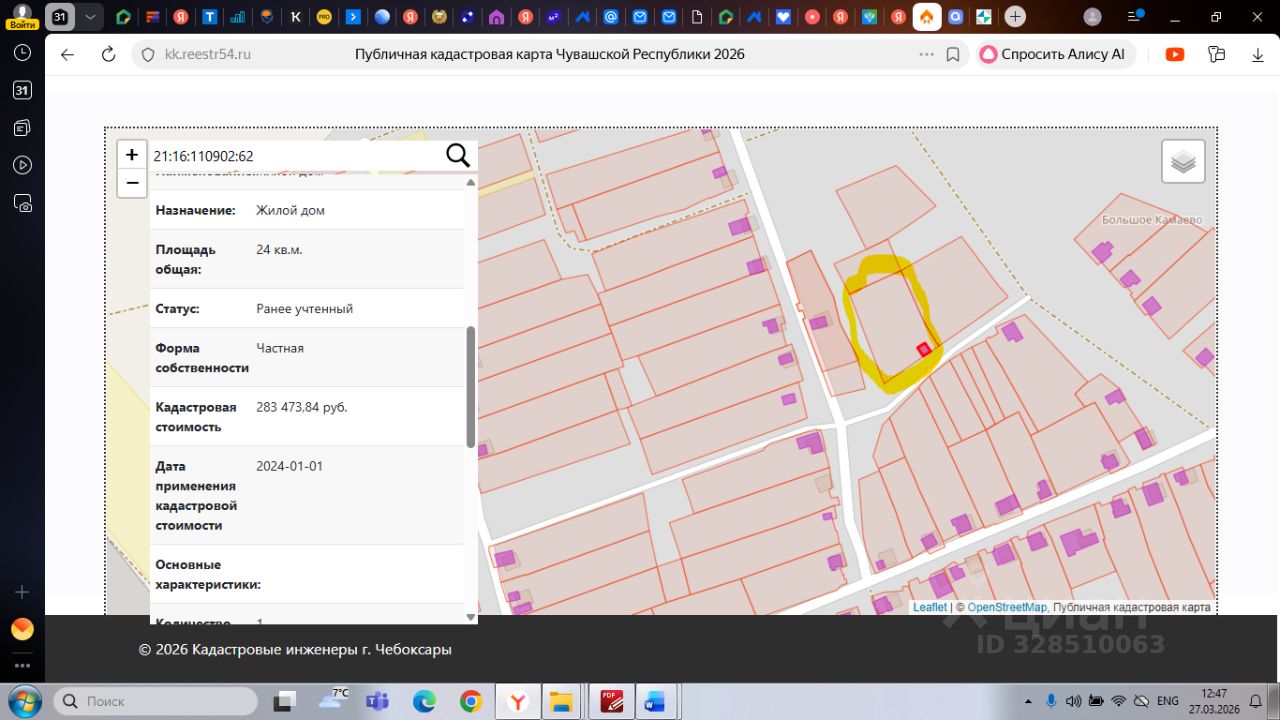This screenshot has width=1280, height=720.
Task: Open the network Wi-Fi tray icon
Action: coord(1119,701)
